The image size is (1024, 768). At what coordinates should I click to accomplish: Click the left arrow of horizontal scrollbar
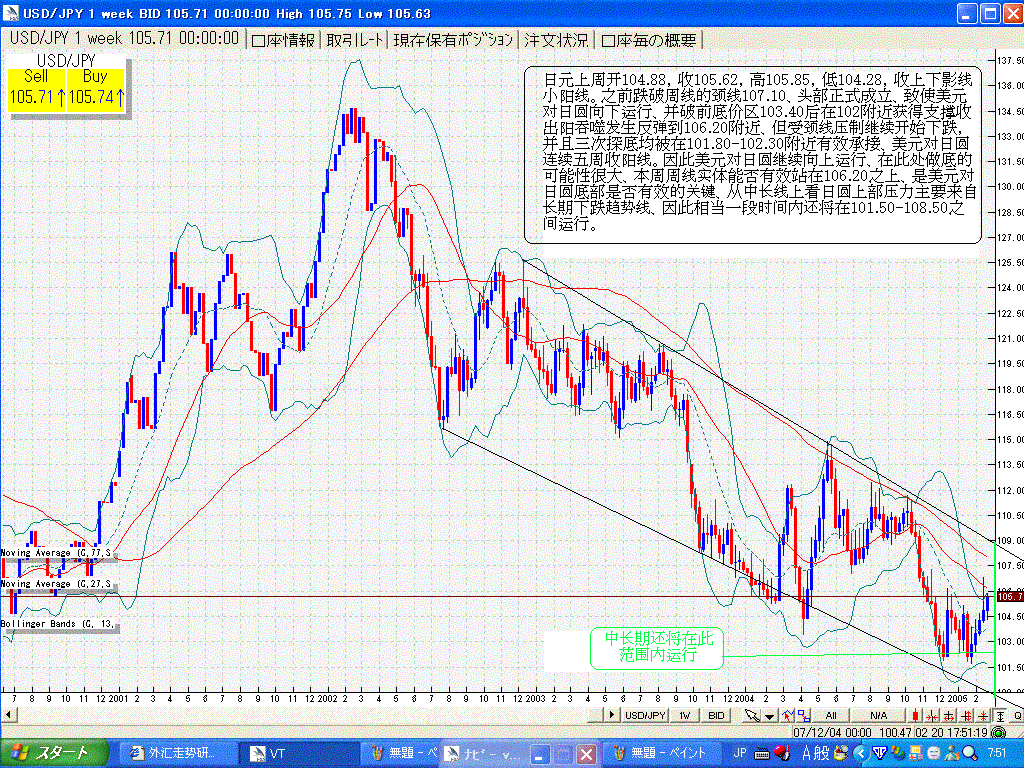(9, 715)
